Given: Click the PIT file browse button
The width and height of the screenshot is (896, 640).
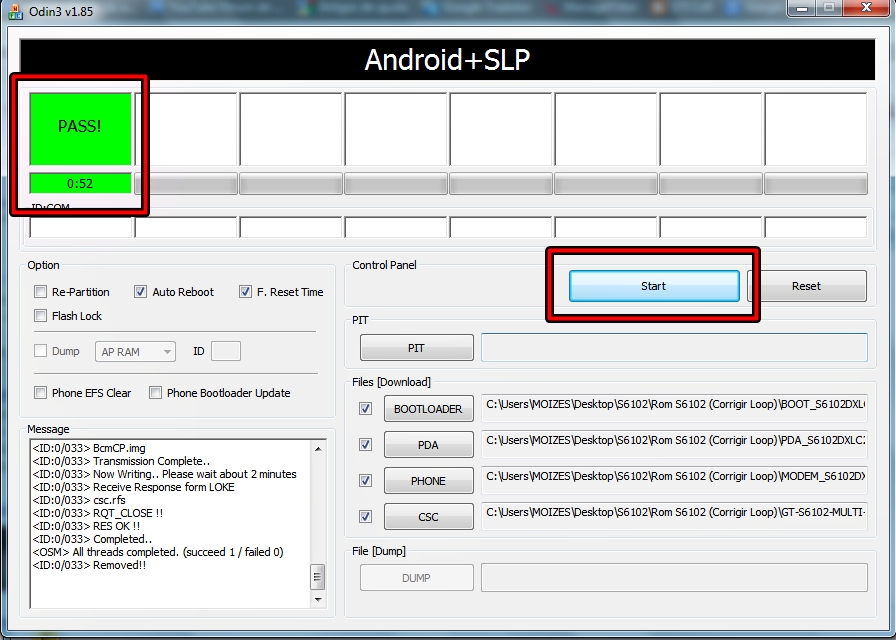Looking at the screenshot, I should pyautogui.click(x=417, y=348).
